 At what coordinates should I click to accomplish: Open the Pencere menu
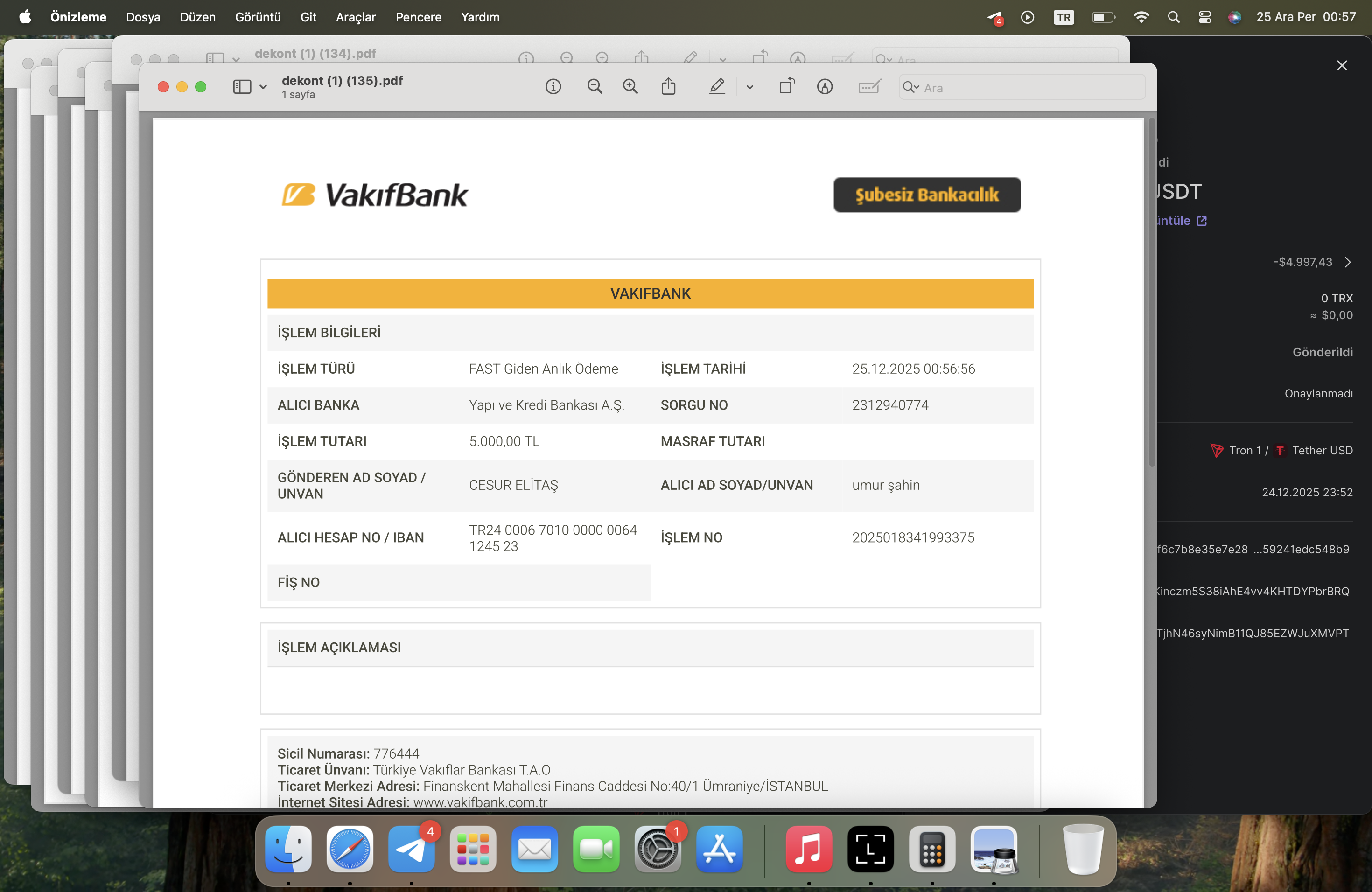[x=418, y=17]
